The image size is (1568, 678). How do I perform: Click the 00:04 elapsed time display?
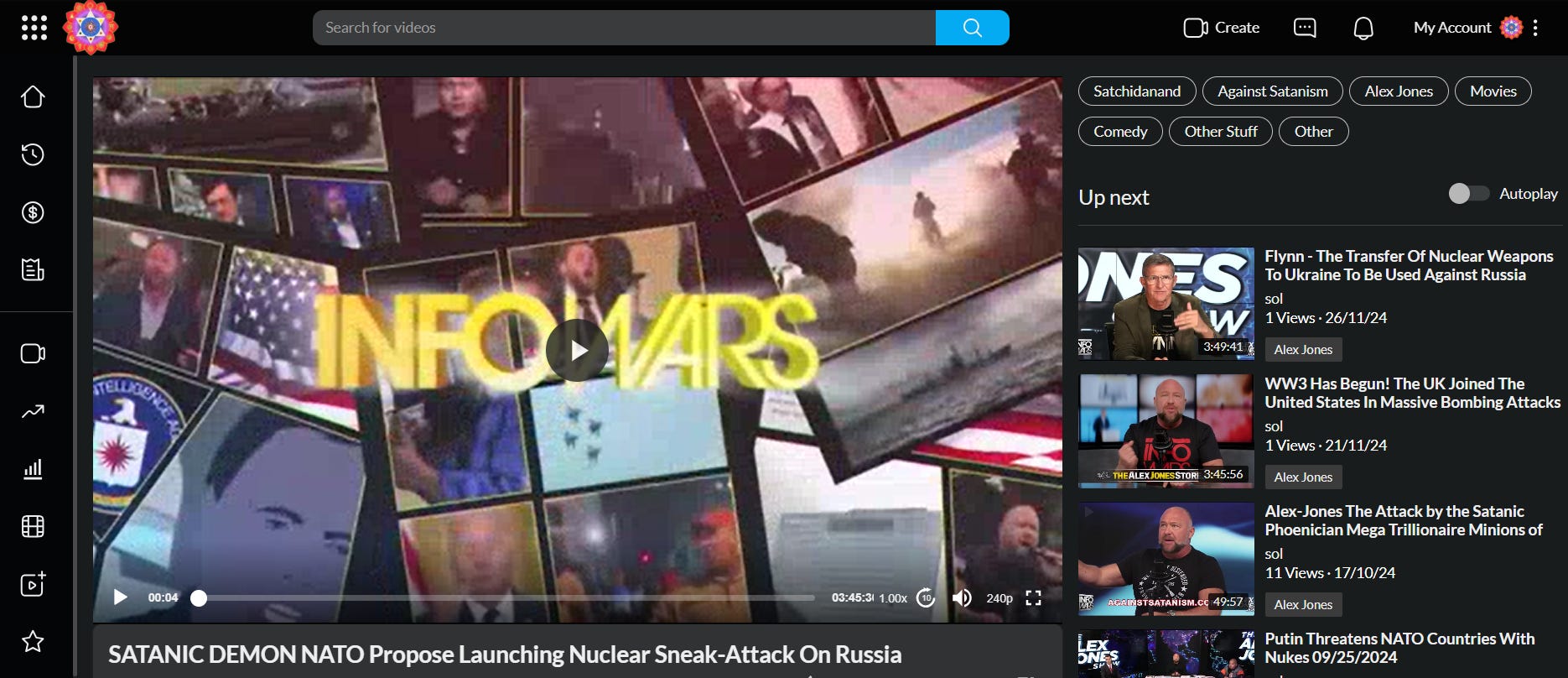point(163,598)
